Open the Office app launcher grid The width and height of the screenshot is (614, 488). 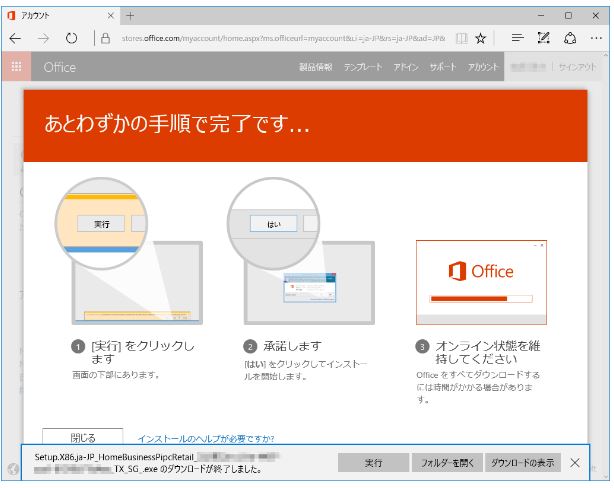point(16,67)
